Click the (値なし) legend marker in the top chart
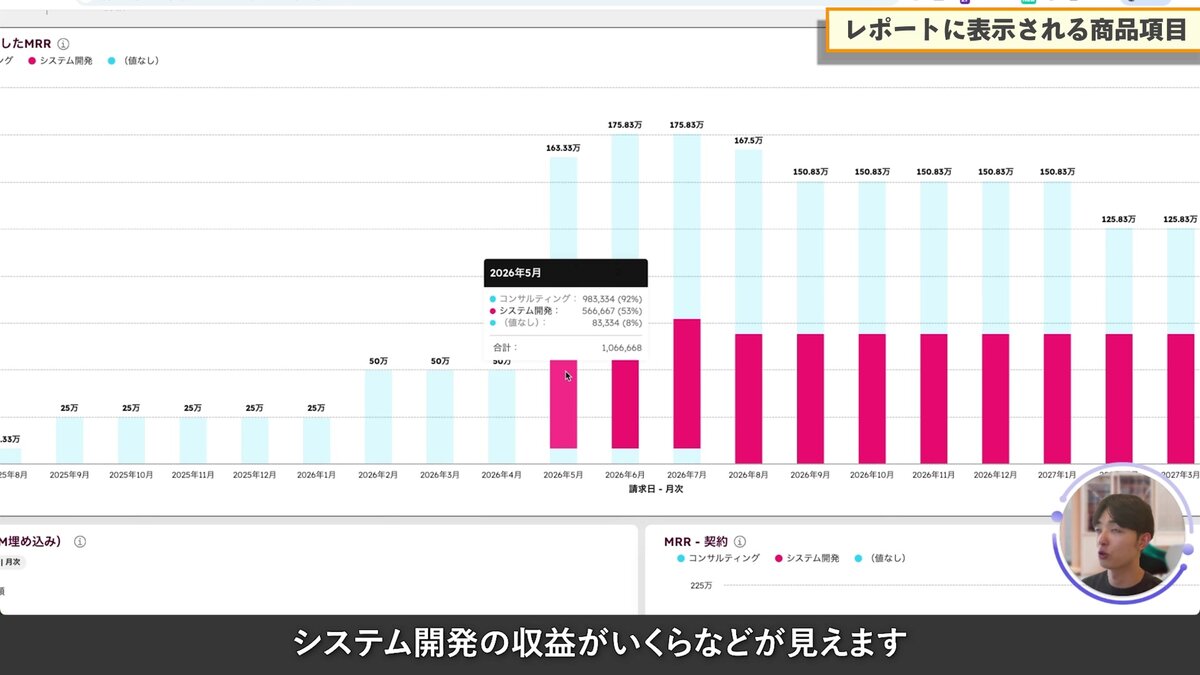Image resolution: width=1200 pixels, height=675 pixels. (110, 60)
